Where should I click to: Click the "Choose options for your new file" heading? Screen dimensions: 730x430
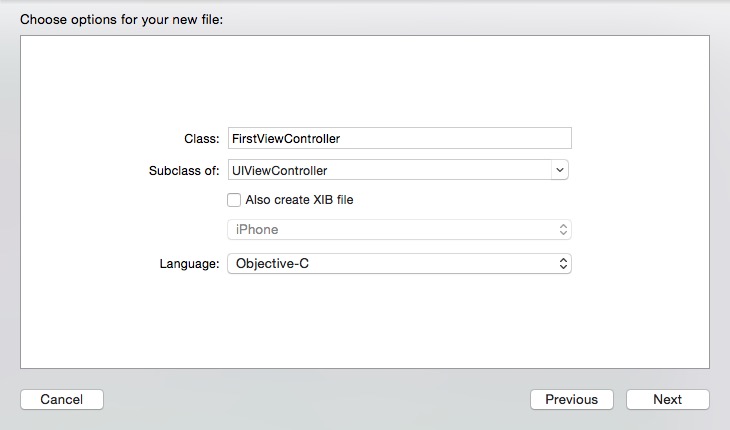pos(122,19)
